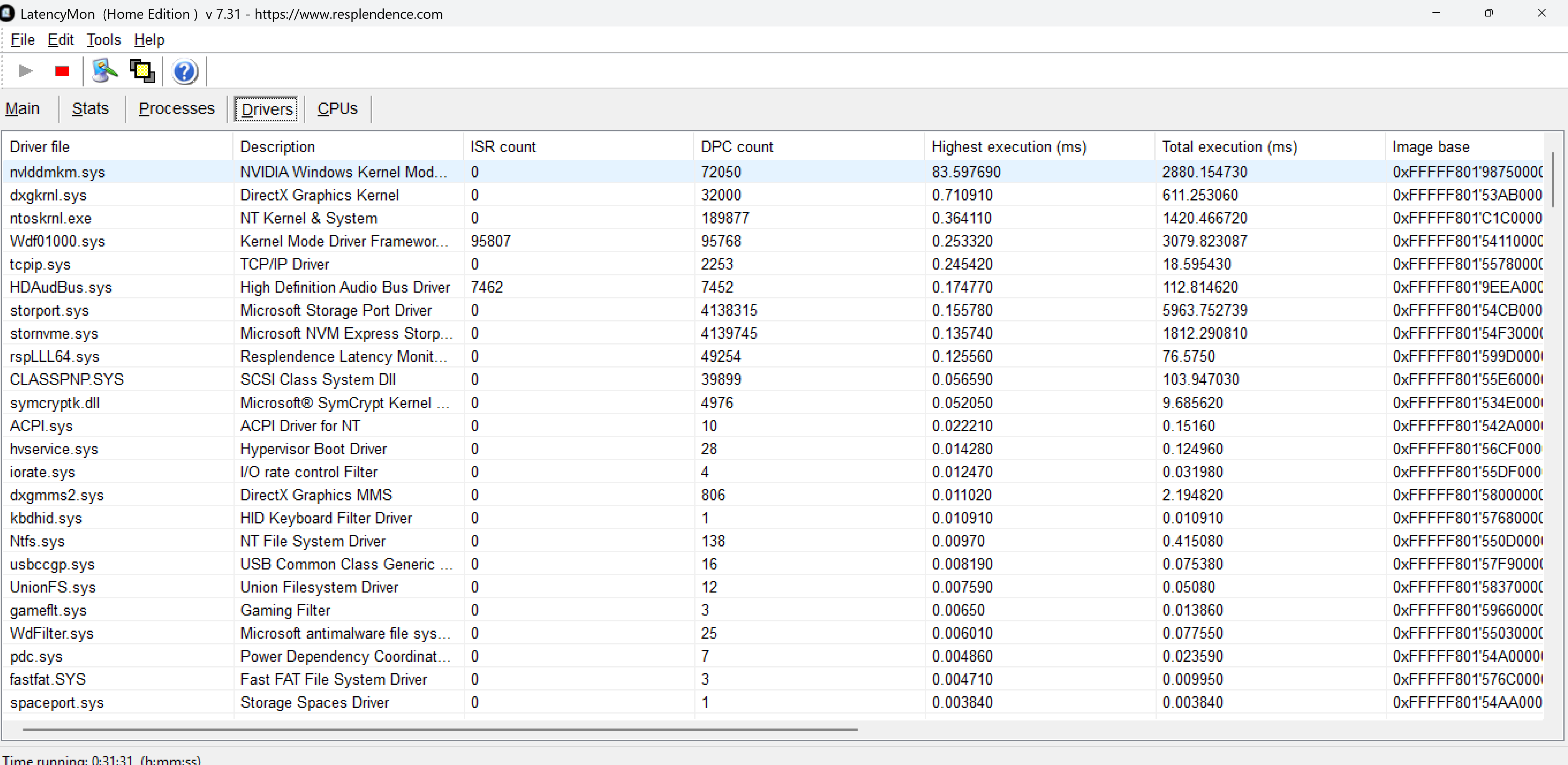Click the ISR count column header

(503, 147)
